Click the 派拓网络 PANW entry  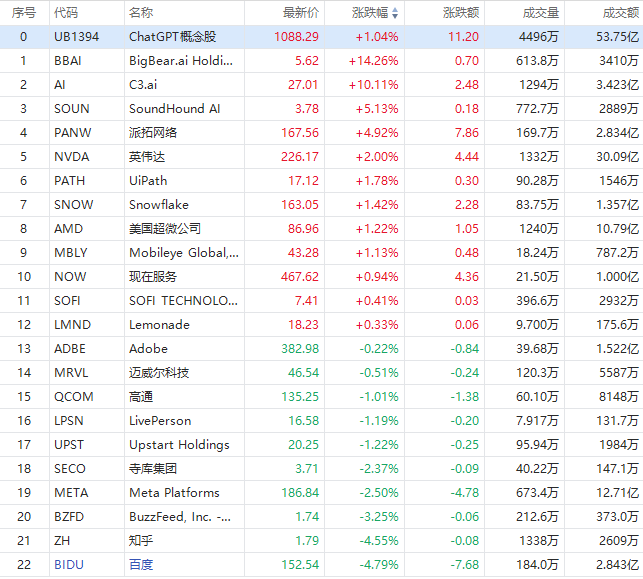[x=153, y=133]
